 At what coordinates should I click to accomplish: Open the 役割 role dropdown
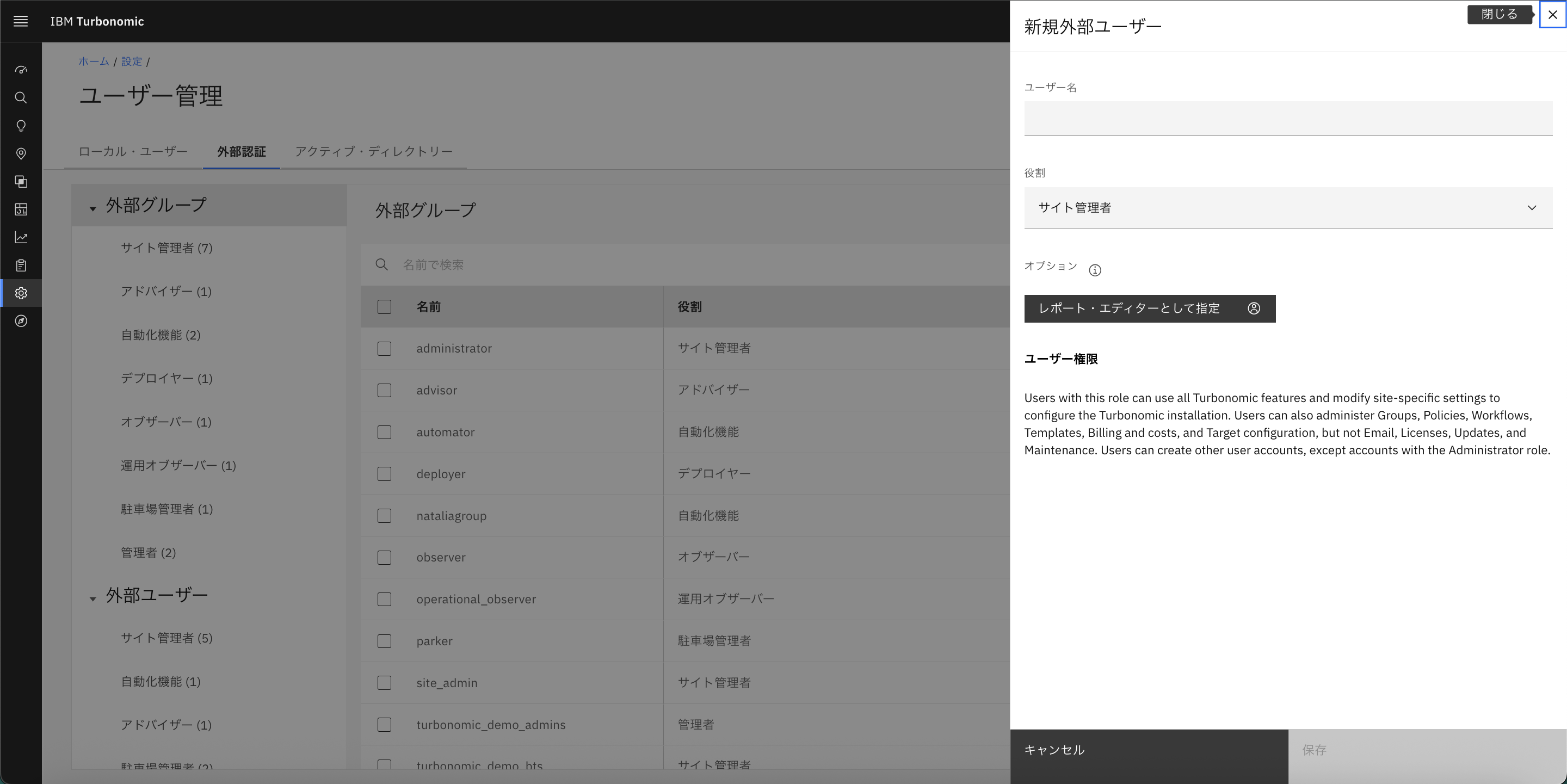pos(1288,208)
